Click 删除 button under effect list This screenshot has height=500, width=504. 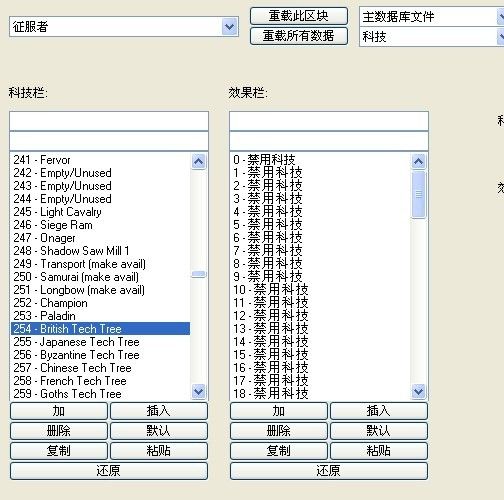(x=279, y=431)
